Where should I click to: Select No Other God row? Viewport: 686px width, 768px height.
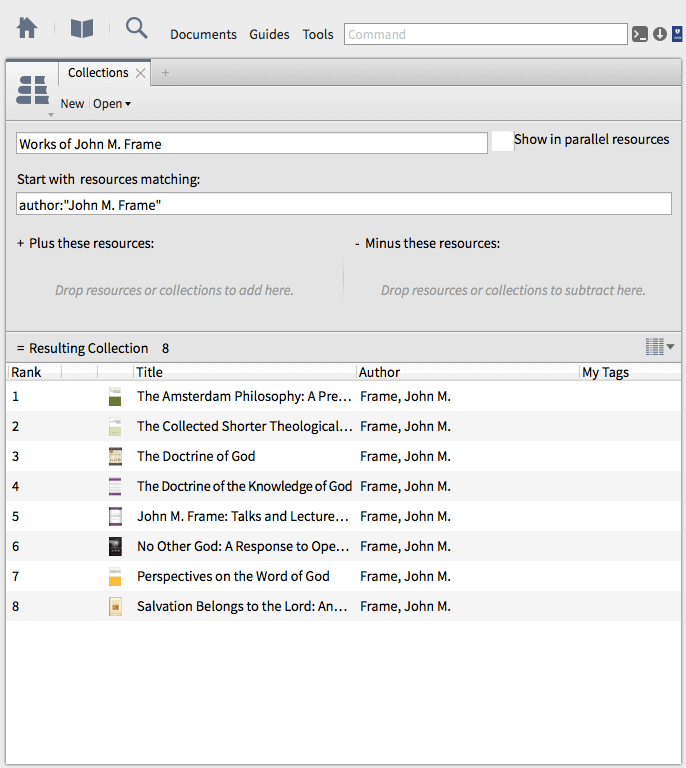(x=244, y=547)
